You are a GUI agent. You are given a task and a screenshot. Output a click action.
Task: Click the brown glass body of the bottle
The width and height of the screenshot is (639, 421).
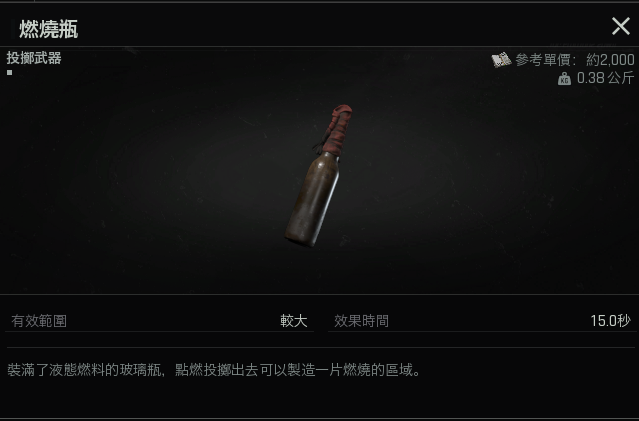click(x=312, y=201)
